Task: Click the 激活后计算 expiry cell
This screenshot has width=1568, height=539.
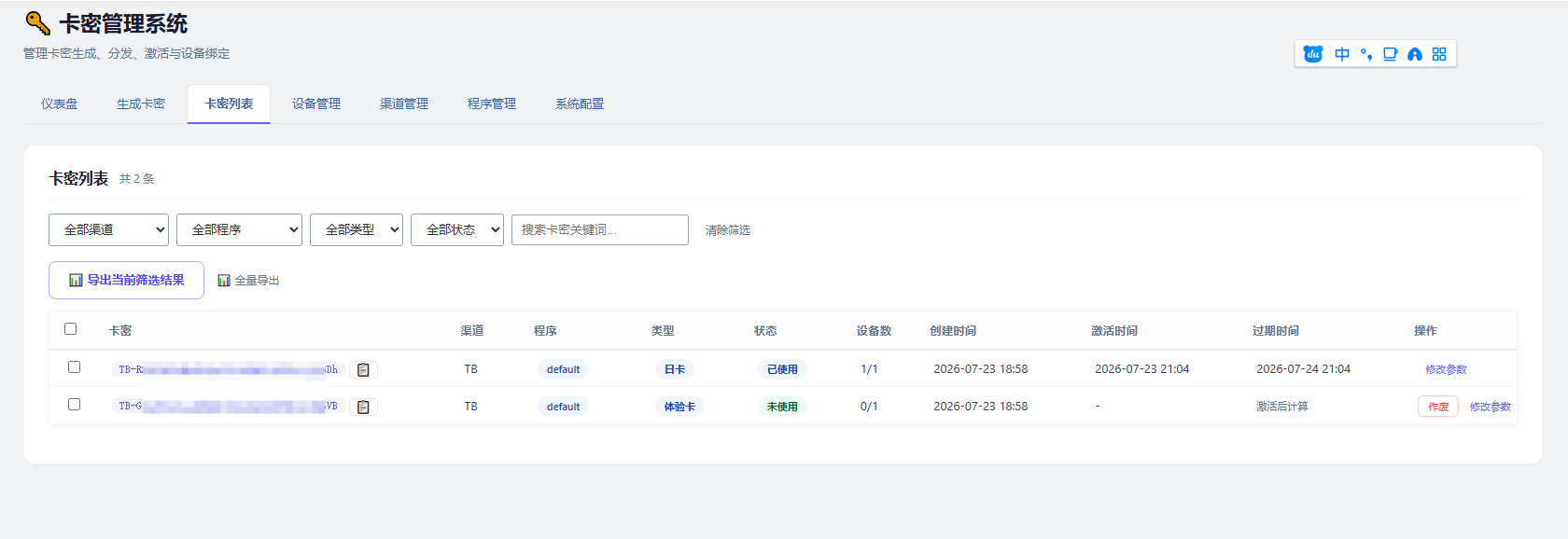Action: tap(1282, 407)
